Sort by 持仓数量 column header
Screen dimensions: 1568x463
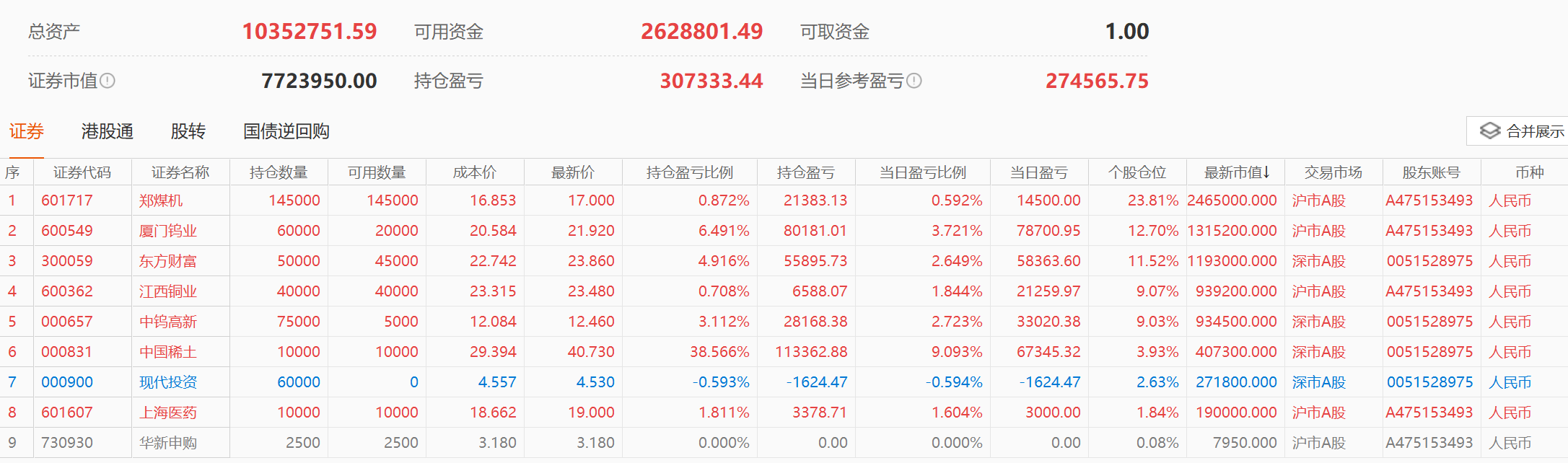pyautogui.click(x=279, y=172)
